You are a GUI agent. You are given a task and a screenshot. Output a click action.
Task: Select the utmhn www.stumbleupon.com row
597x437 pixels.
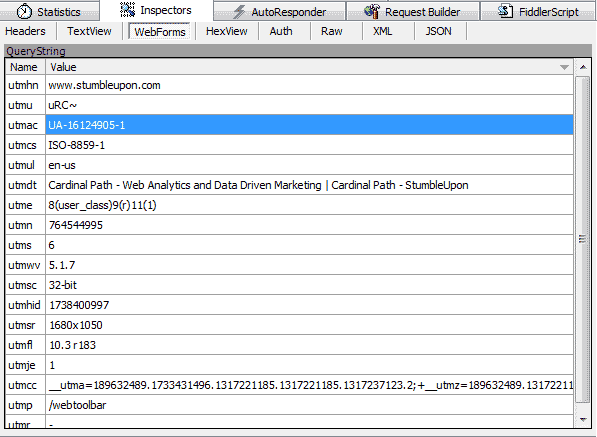click(x=289, y=85)
